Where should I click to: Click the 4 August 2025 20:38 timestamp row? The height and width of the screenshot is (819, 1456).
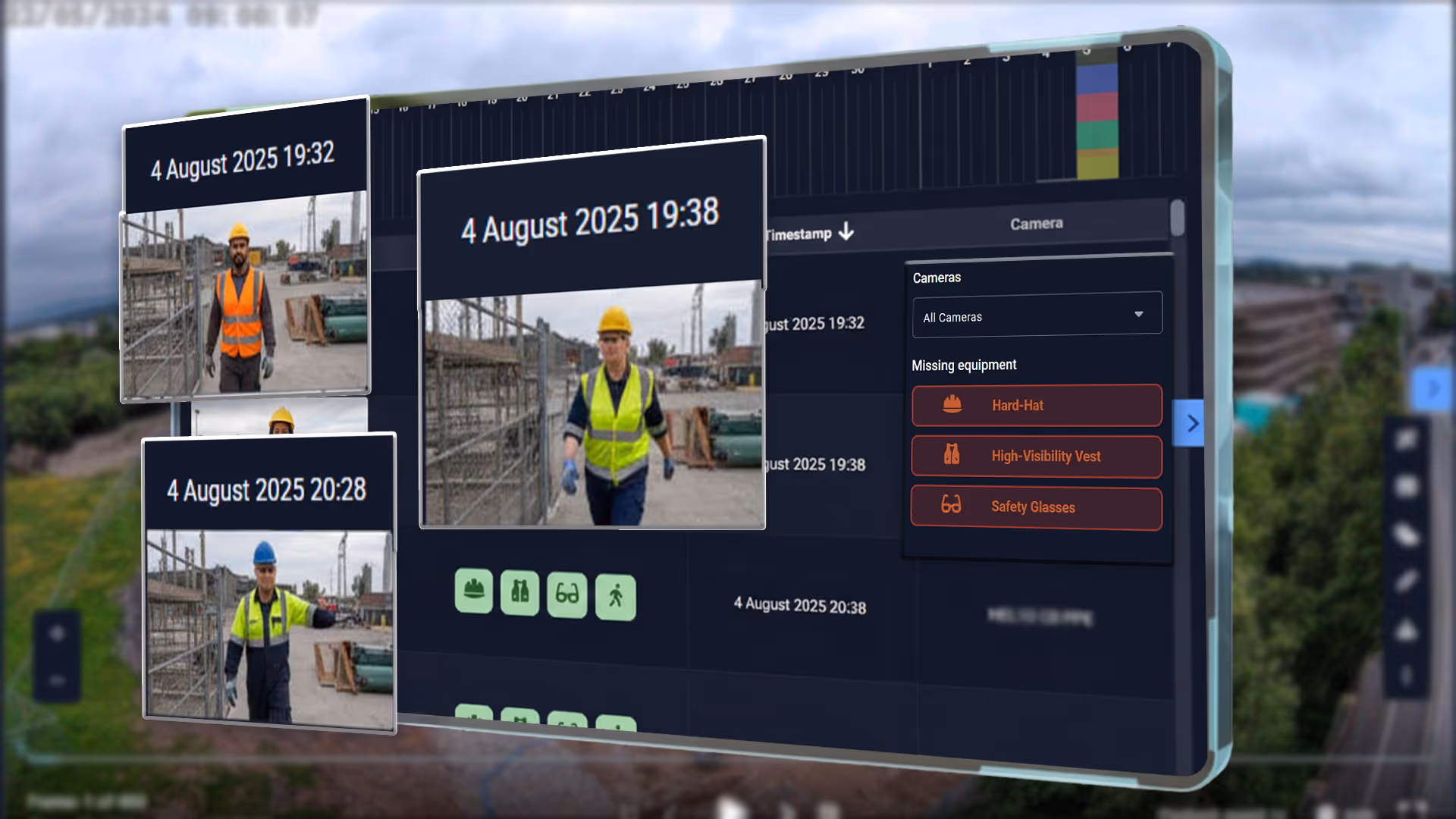tap(799, 605)
